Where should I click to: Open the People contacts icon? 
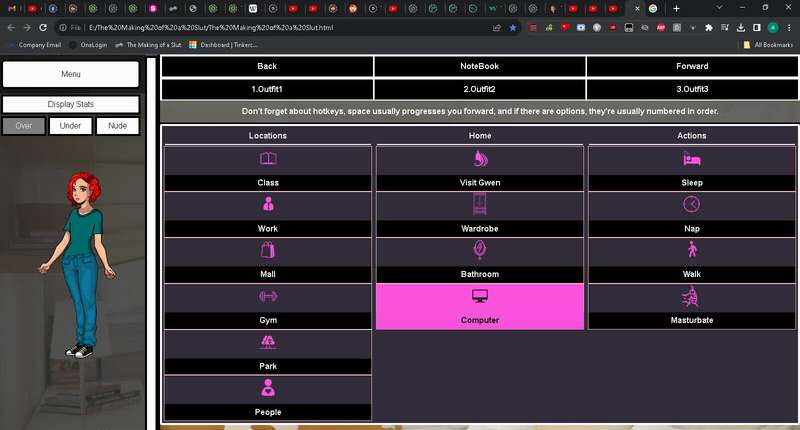pos(268,388)
